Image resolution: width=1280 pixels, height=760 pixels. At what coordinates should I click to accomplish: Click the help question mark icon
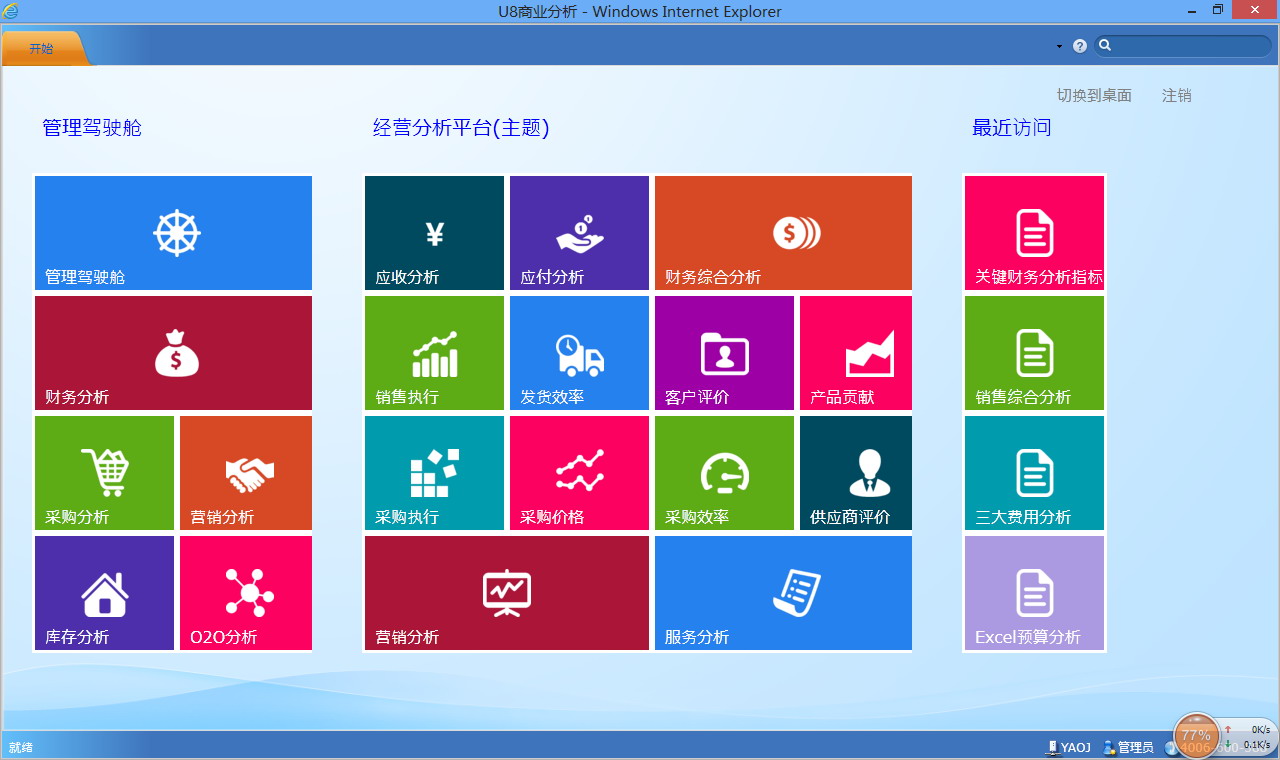click(1080, 46)
